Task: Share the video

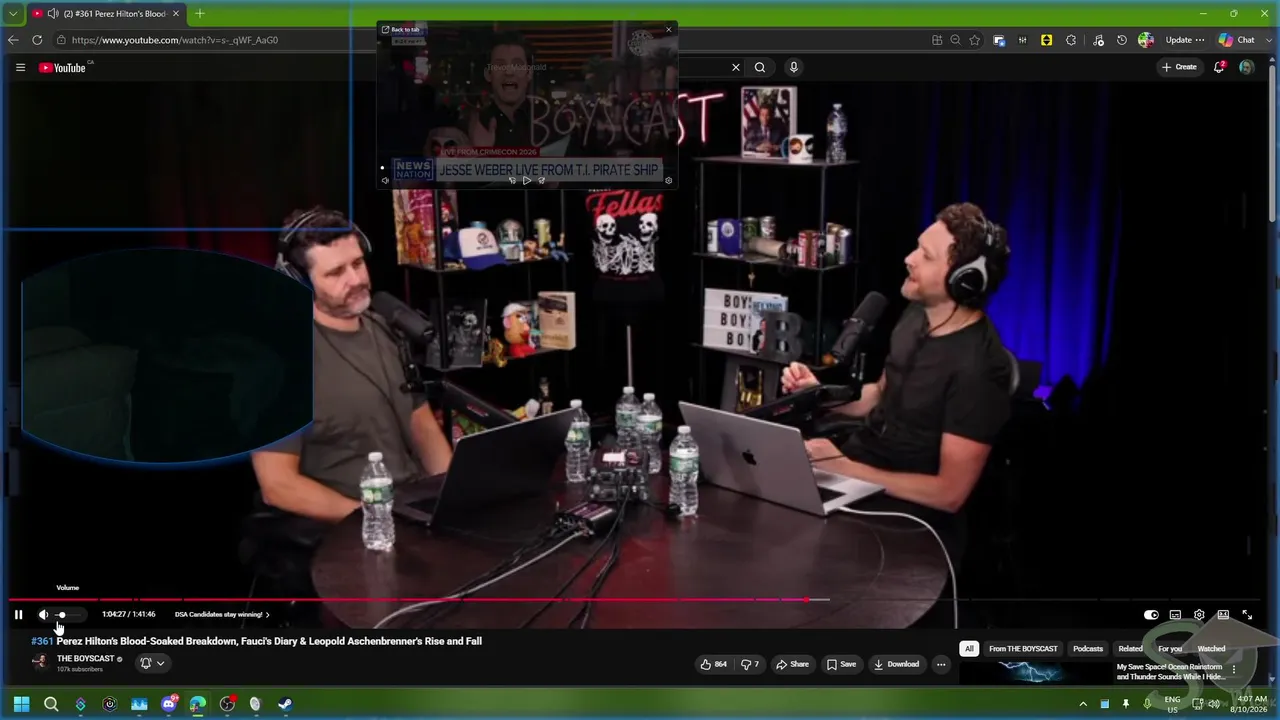Action: [x=792, y=664]
